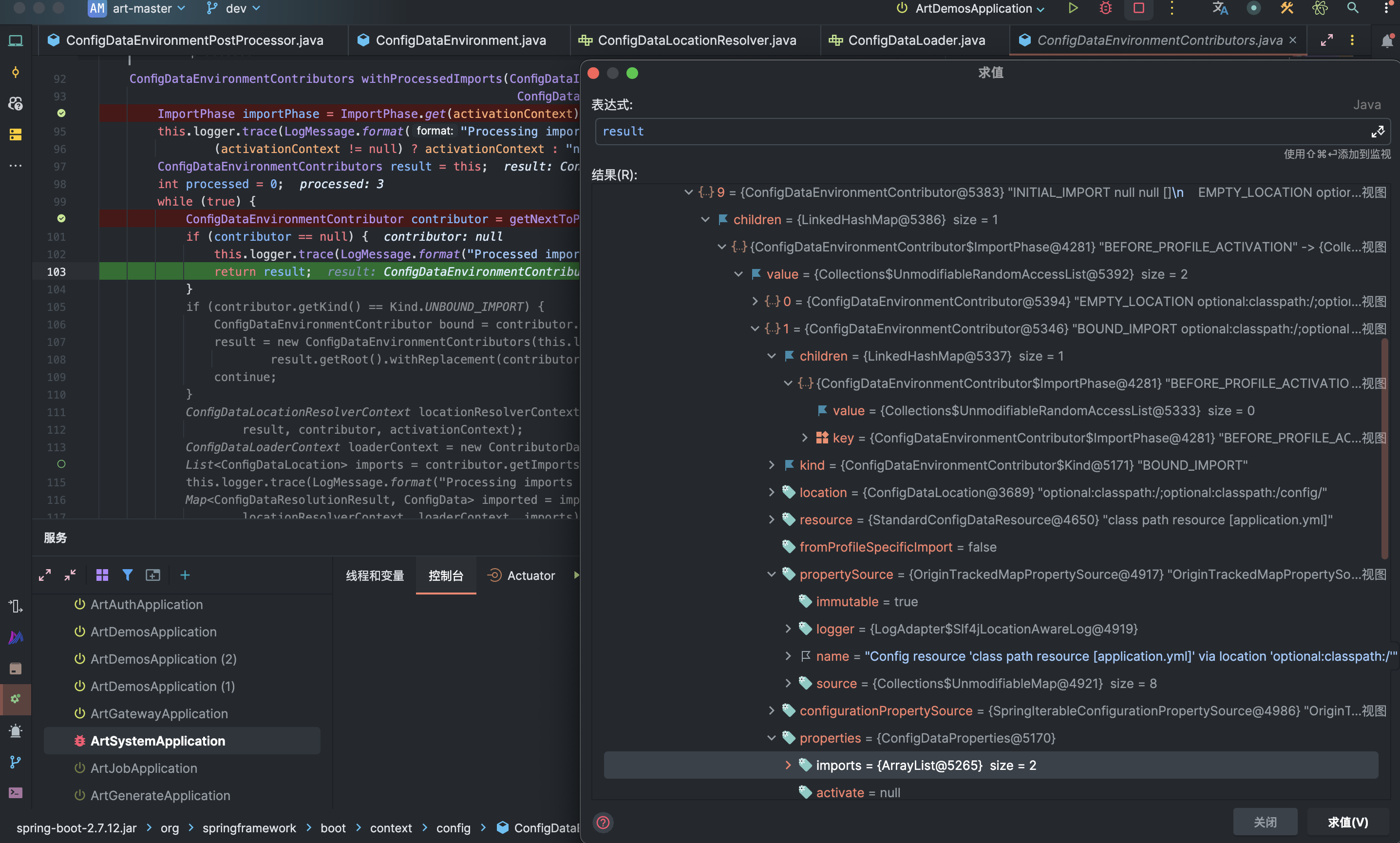
Task: Click the 关闭 close button
Action: click(1264, 822)
